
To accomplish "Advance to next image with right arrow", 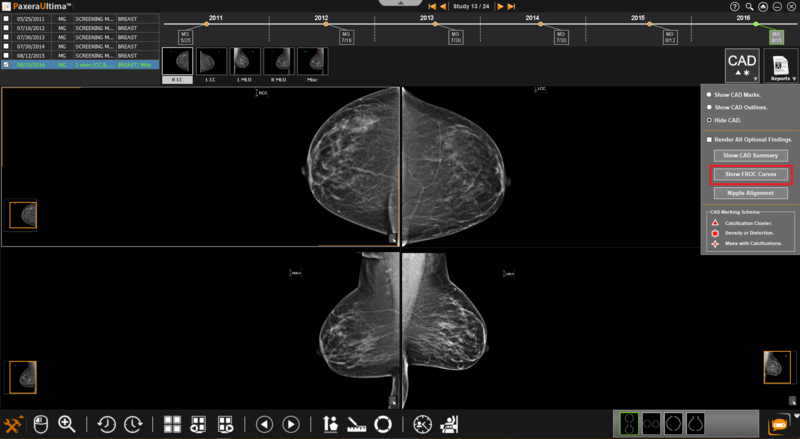I will tap(291, 424).
